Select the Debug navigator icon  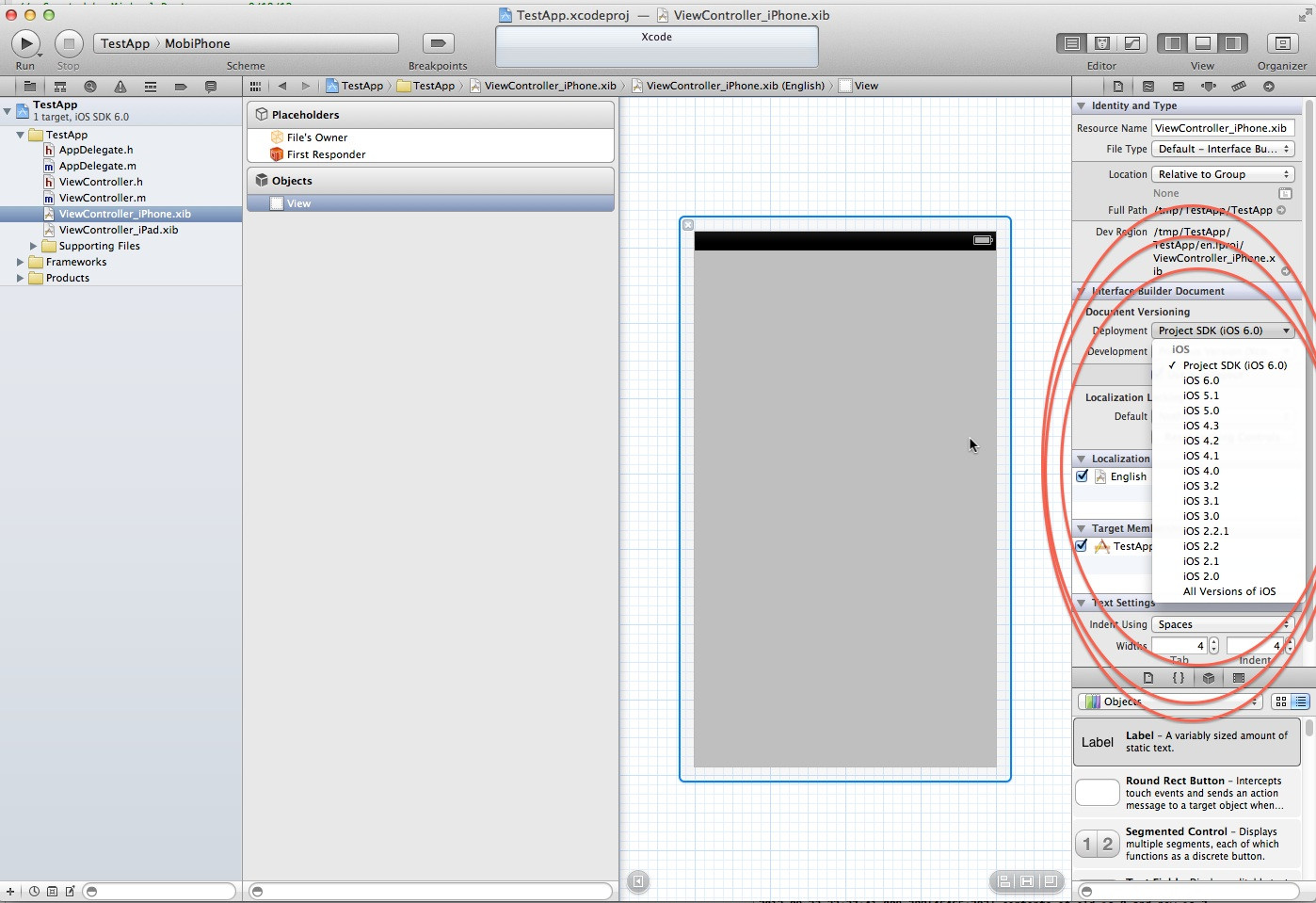151,86
